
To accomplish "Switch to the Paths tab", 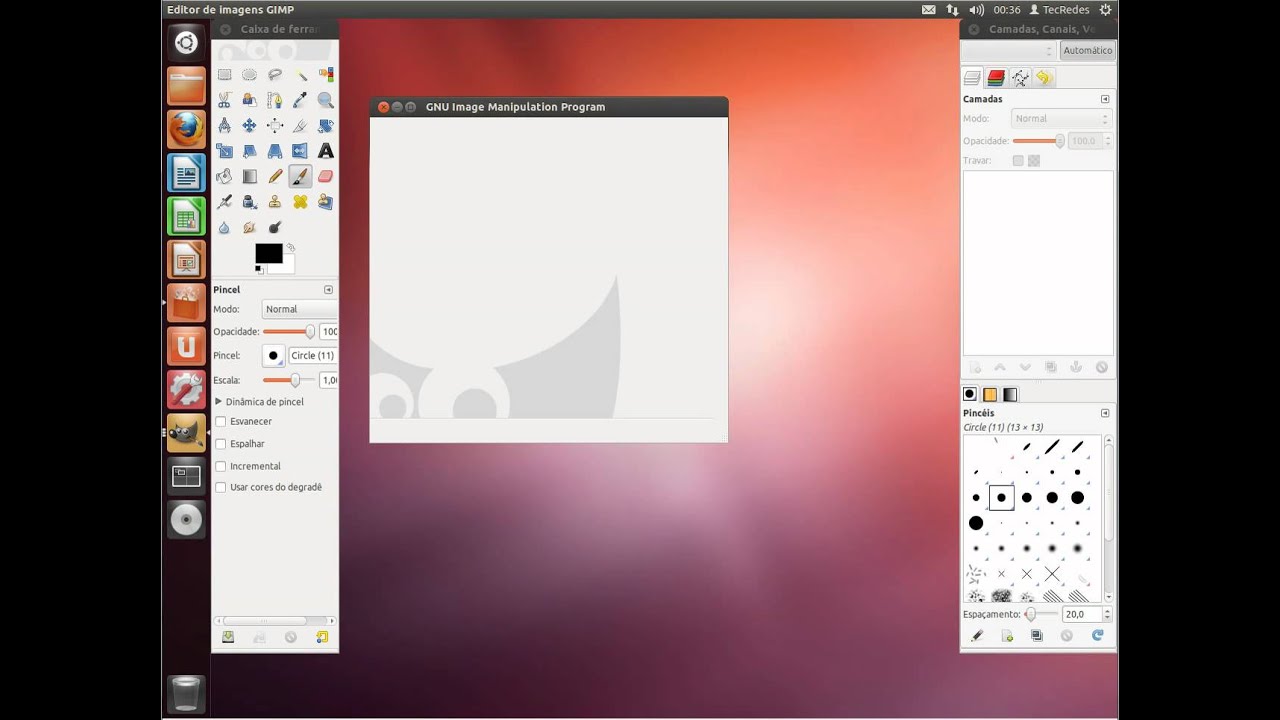I will [x=1020, y=78].
